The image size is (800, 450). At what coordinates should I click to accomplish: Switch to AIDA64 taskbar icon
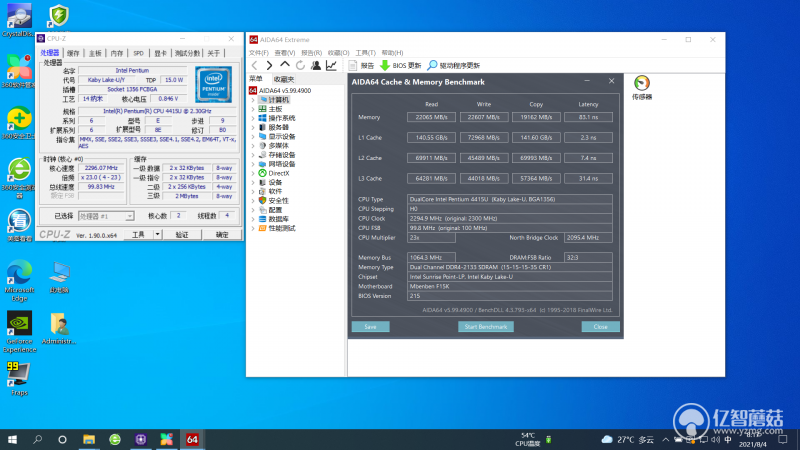pos(192,439)
